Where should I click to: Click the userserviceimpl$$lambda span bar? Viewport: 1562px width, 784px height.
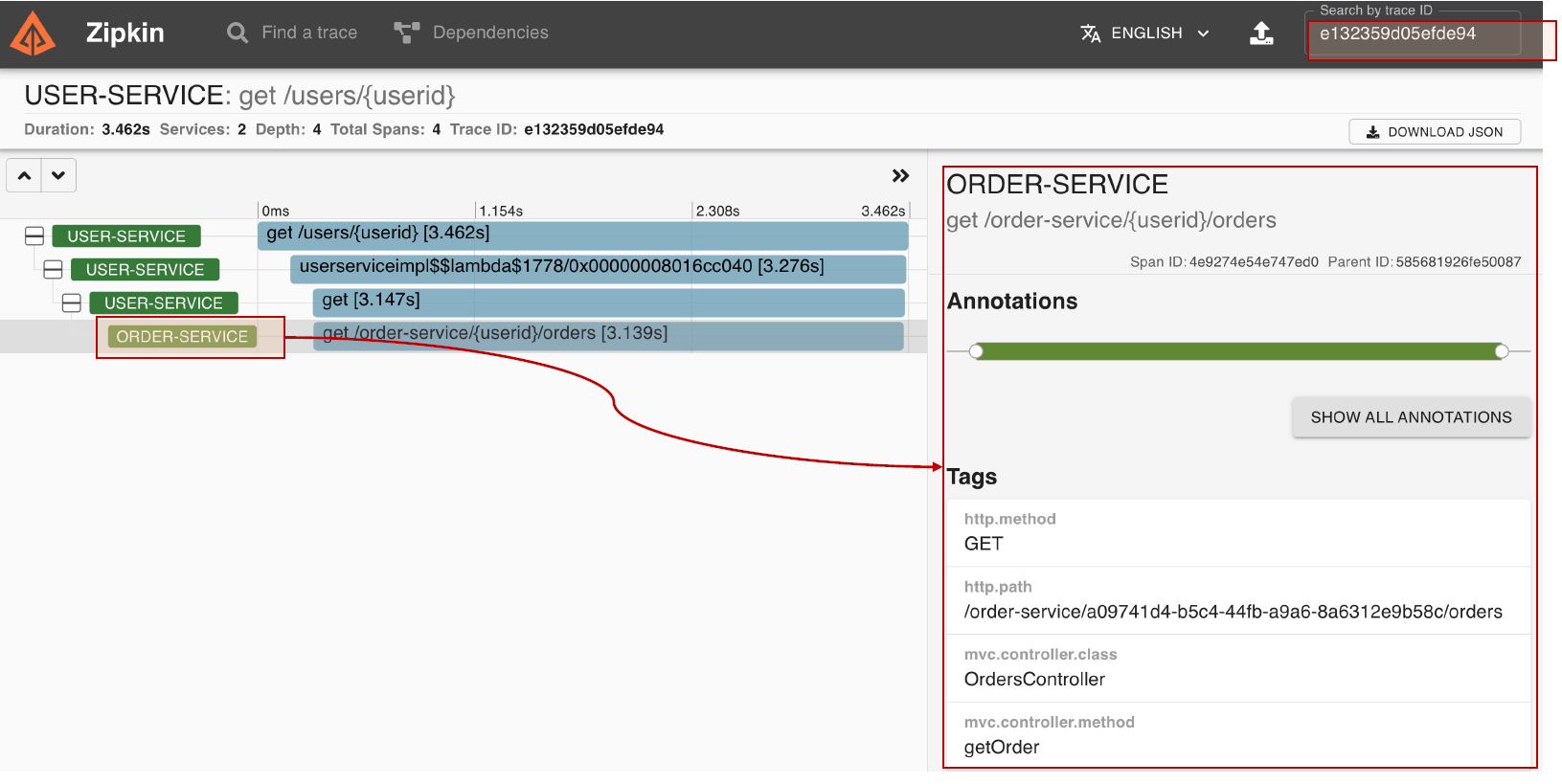coord(598,269)
